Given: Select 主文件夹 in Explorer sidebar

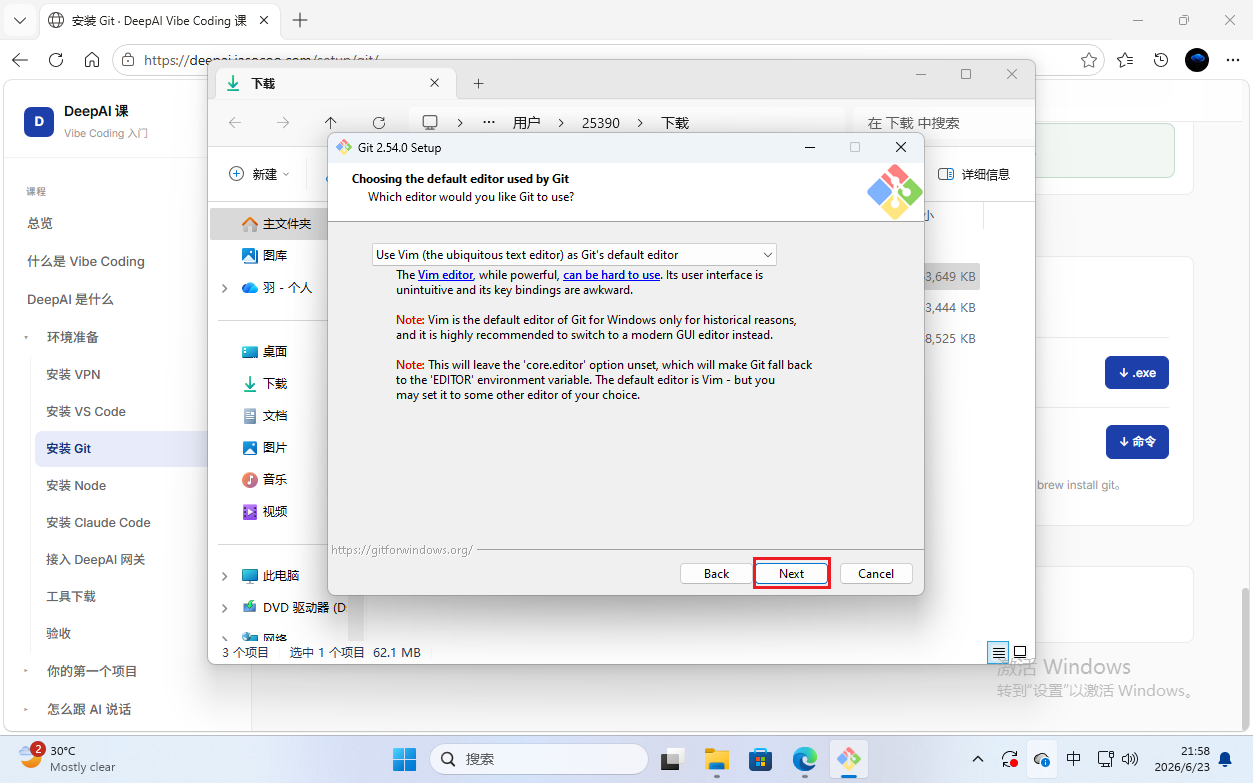Looking at the screenshot, I should point(286,224).
